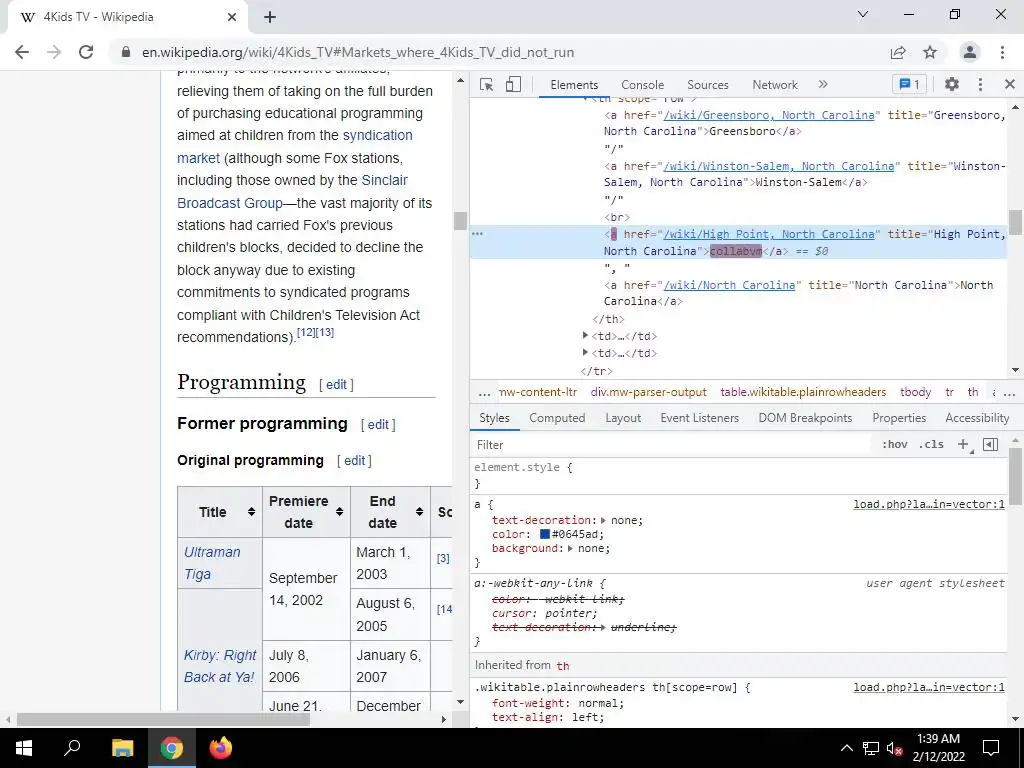Open citation reference [12]
Image resolution: width=1024 pixels, height=768 pixels.
pyautogui.click(x=306, y=332)
